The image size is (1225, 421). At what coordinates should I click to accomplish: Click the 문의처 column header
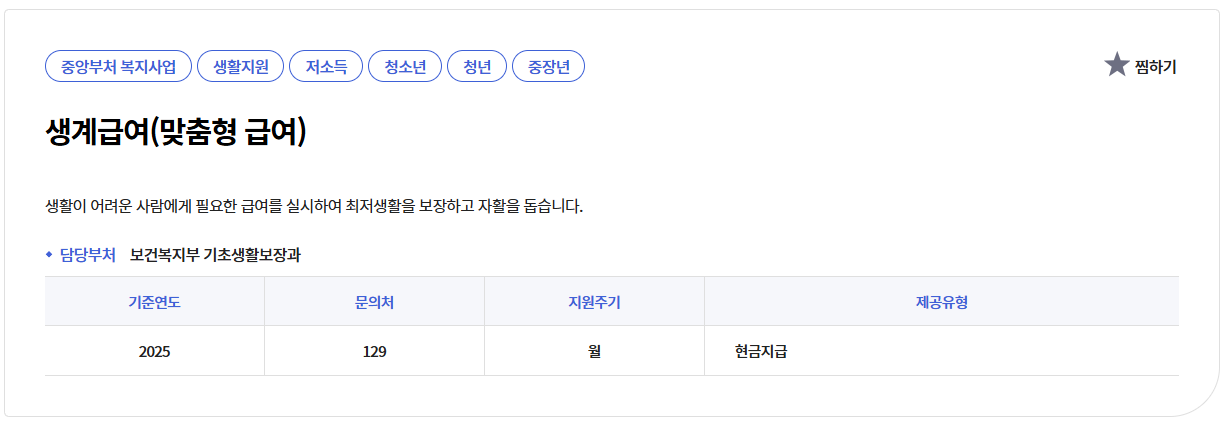[374, 302]
